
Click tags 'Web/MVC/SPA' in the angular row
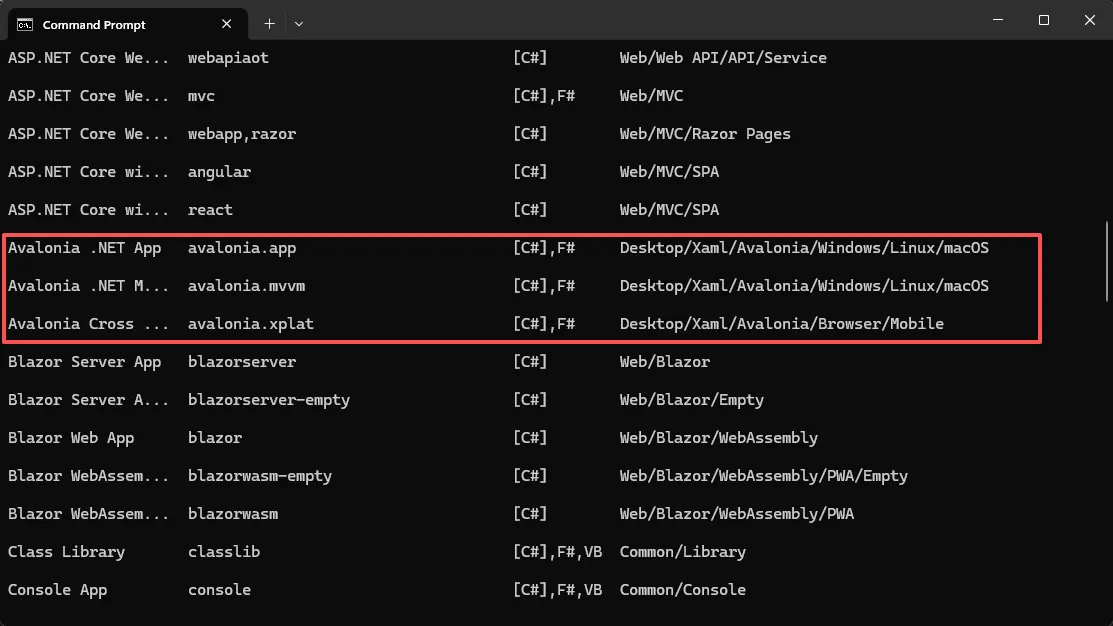(x=669, y=172)
